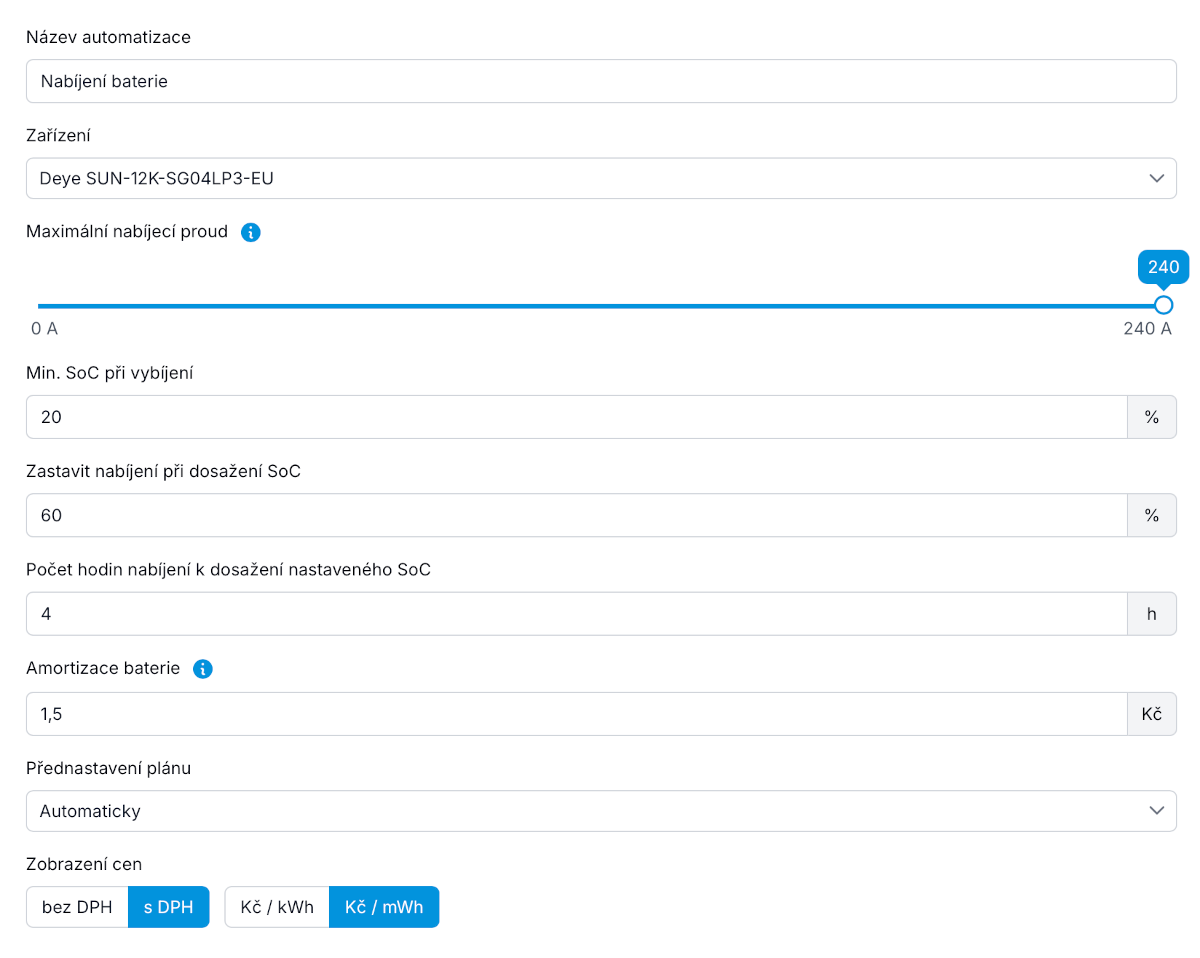Image resolution: width=1200 pixels, height=958 pixels.
Task: Select the 's DPH' price option
Action: (169, 908)
